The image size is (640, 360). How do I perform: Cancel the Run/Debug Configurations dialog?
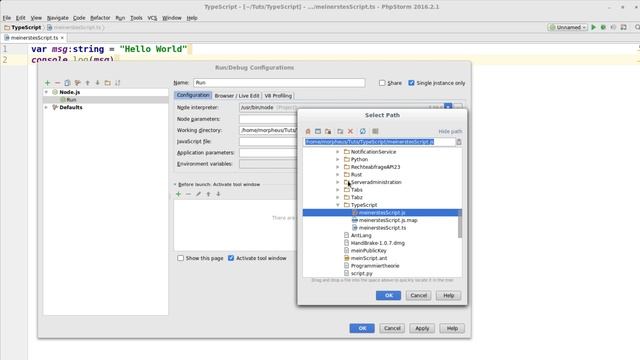(392, 328)
